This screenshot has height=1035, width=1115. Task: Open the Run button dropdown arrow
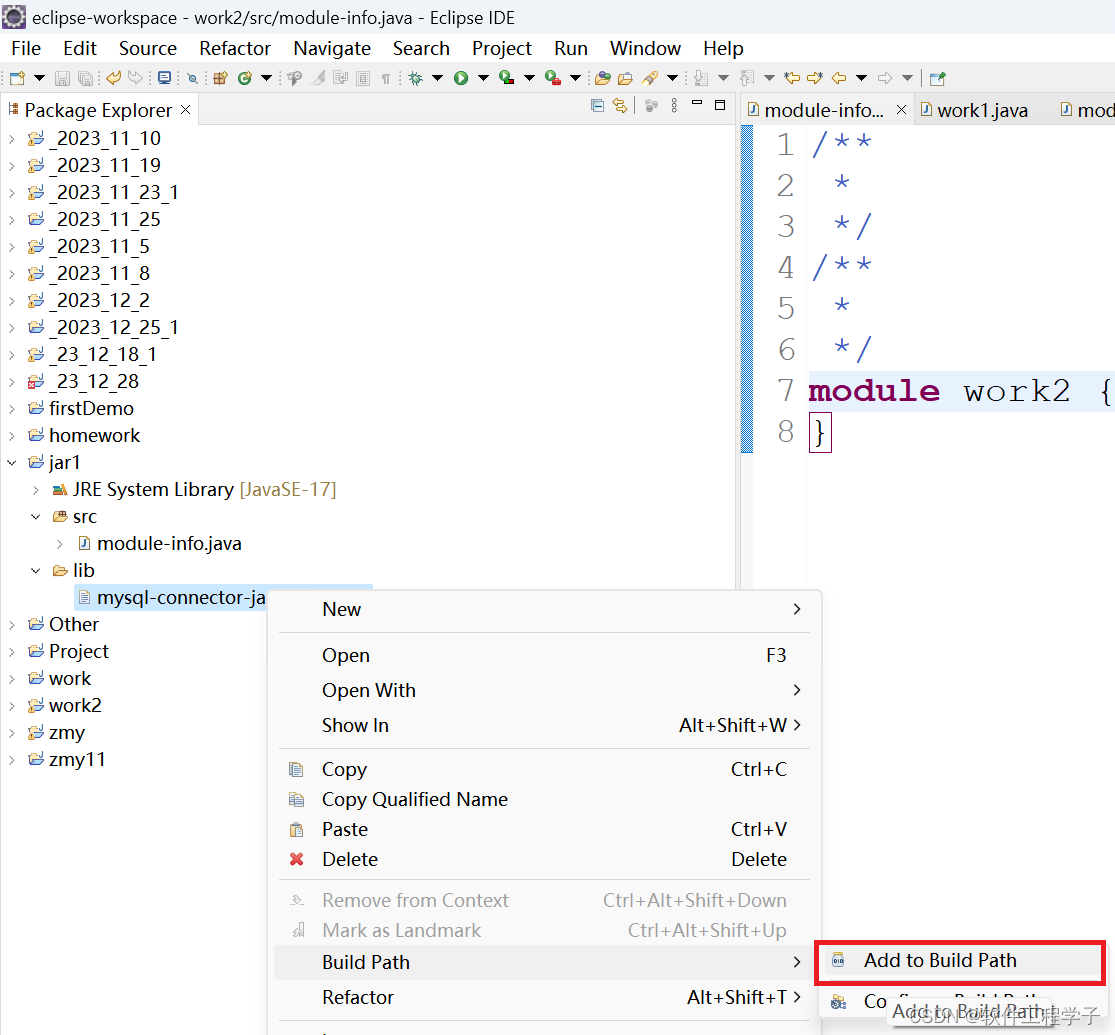coord(482,78)
